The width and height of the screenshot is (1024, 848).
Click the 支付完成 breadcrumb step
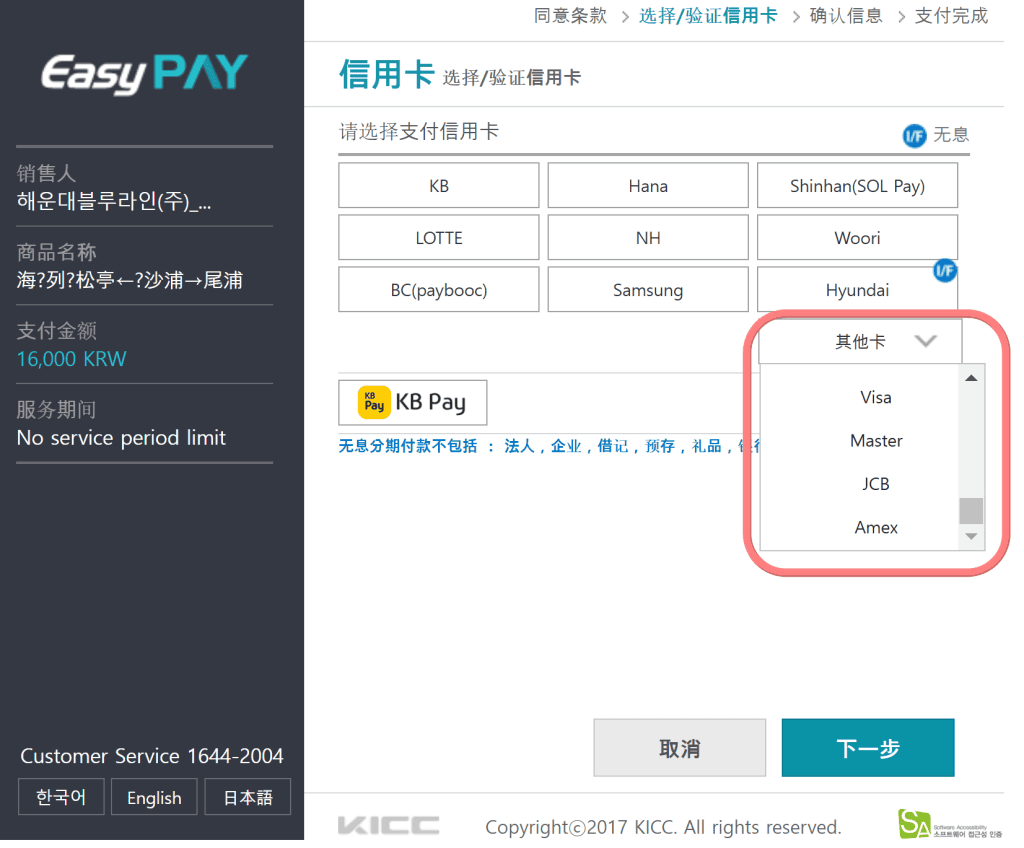(x=951, y=16)
